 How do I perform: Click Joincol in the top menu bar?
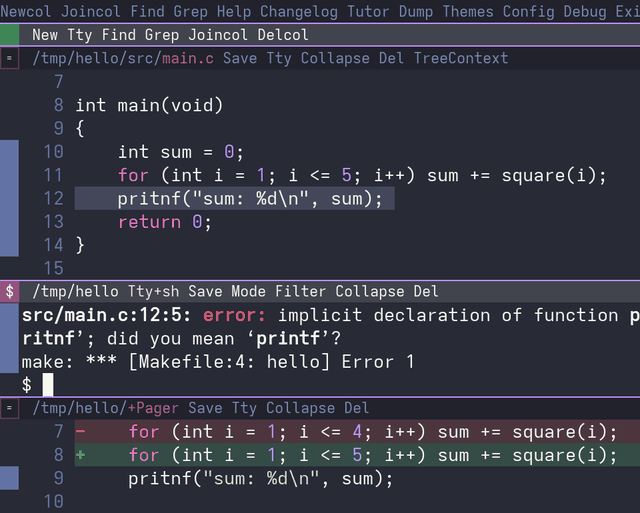91,11
